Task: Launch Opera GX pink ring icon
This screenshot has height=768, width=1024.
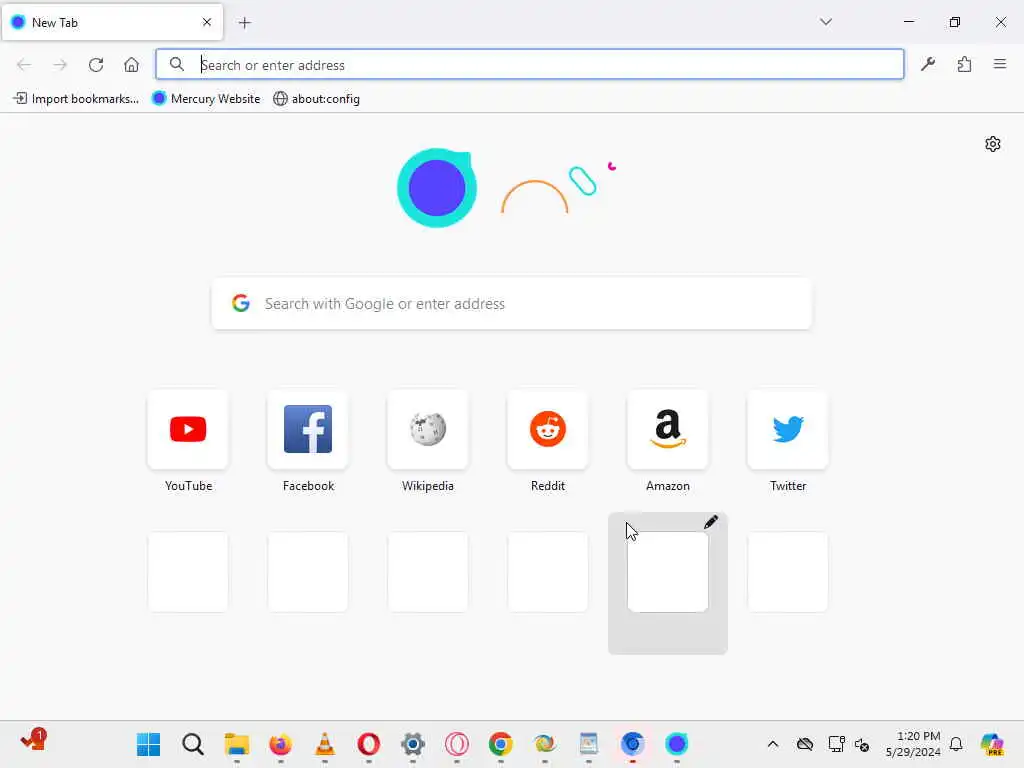Action: point(456,744)
